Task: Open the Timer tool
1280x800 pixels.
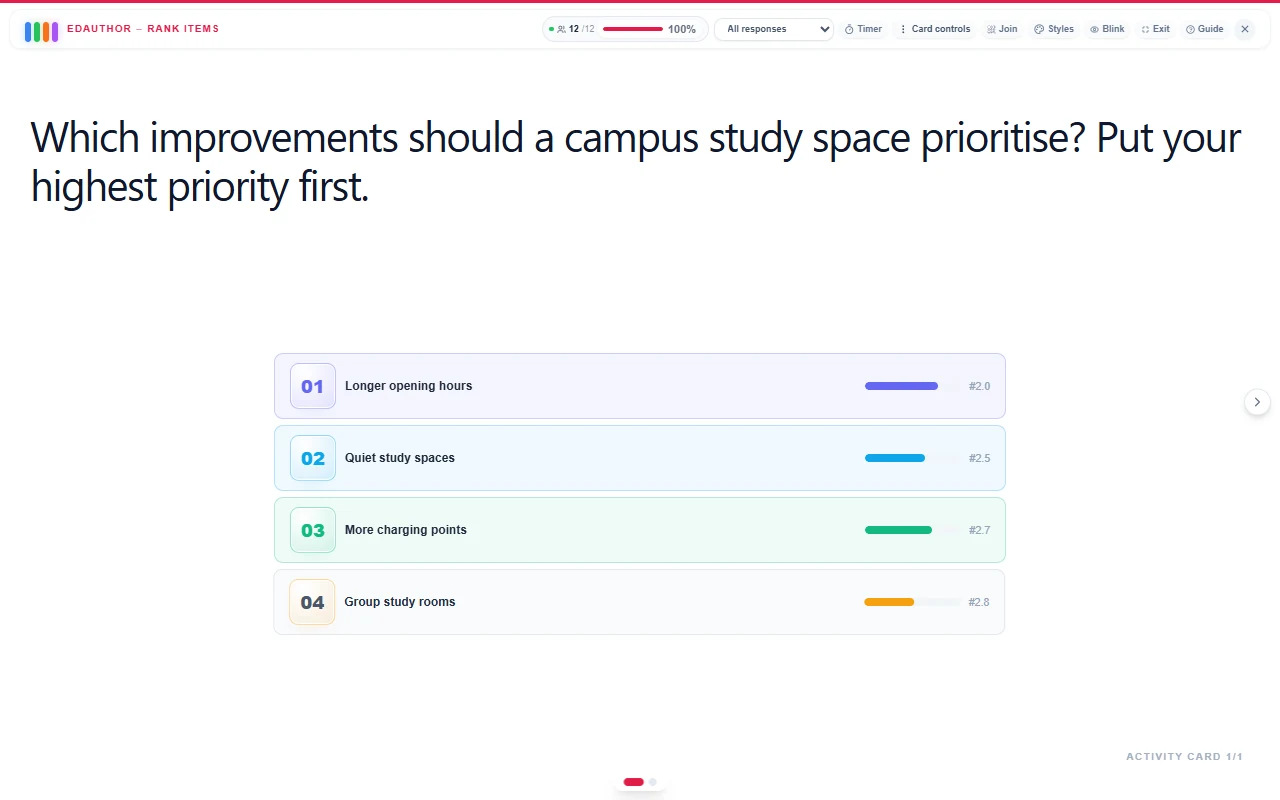Action: 863,29
